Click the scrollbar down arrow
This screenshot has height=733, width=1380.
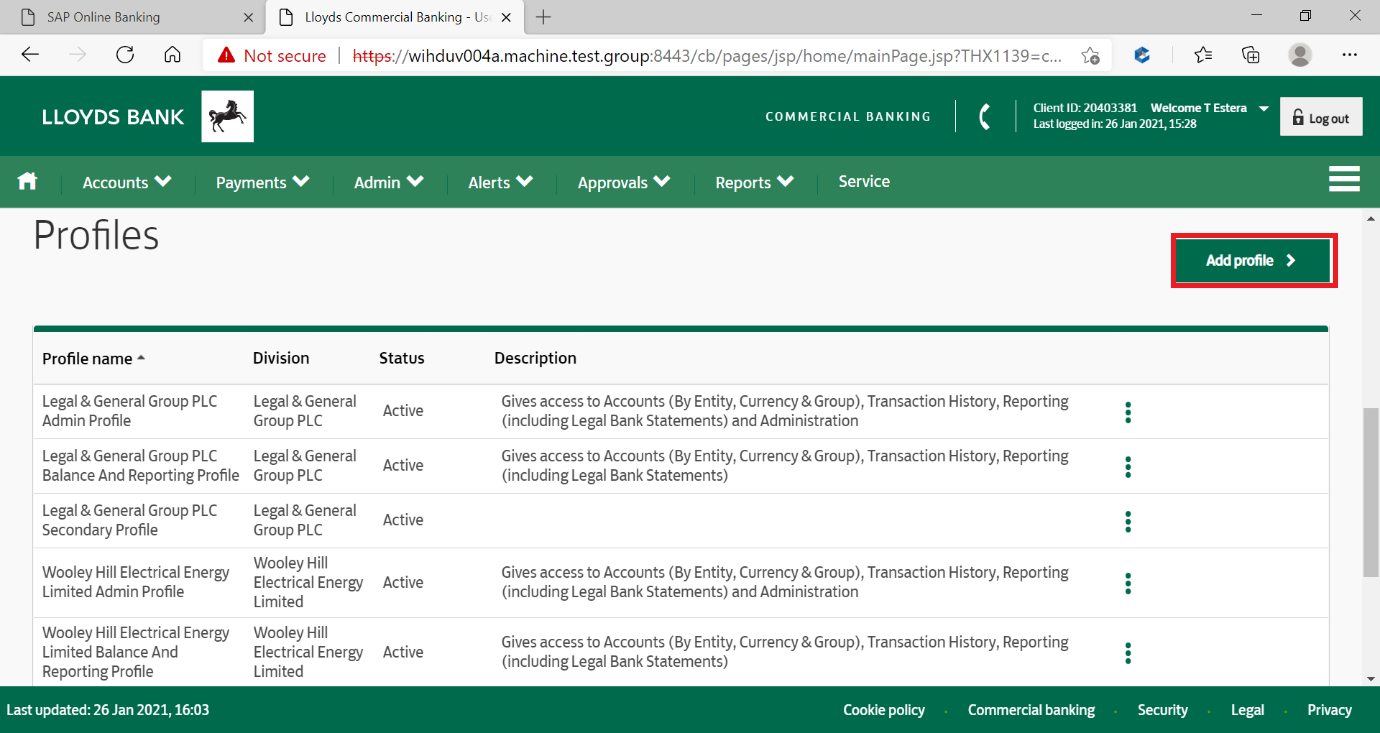point(1370,678)
